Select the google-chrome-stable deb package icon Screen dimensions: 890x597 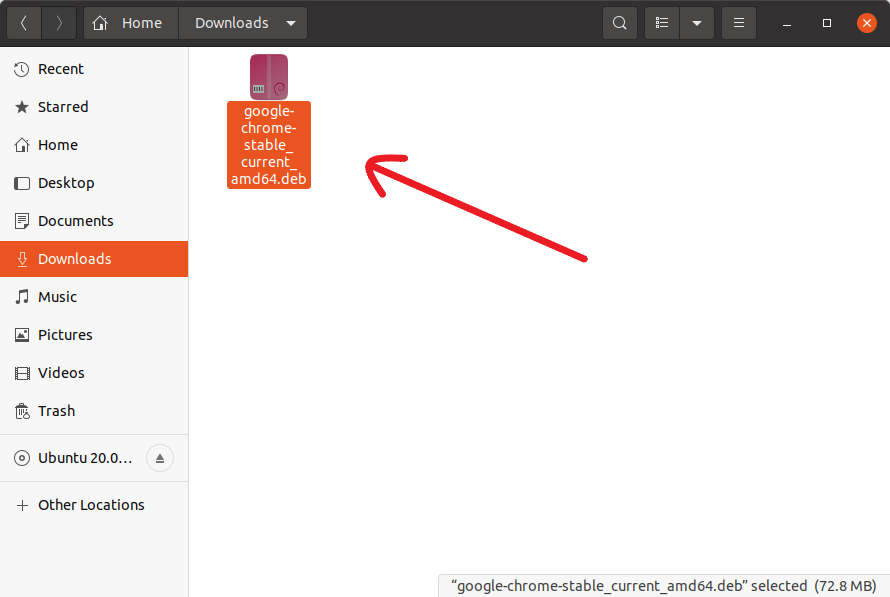(269, 77)
